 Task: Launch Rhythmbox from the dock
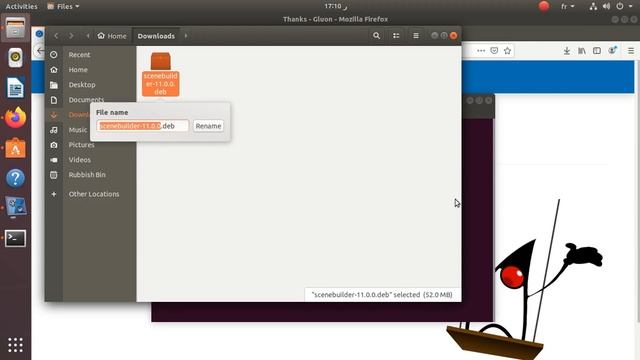(x=15, y=58)
